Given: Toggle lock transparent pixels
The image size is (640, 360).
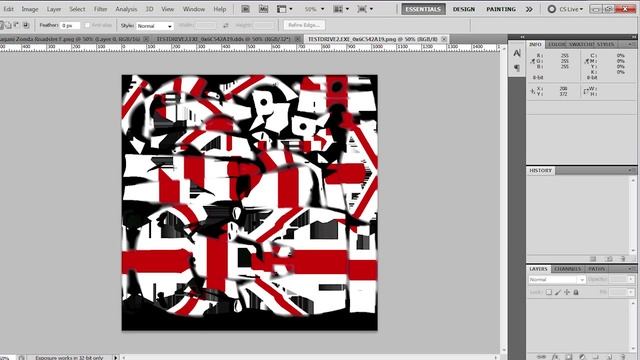Looking at the screenshot, I should 549,292.
